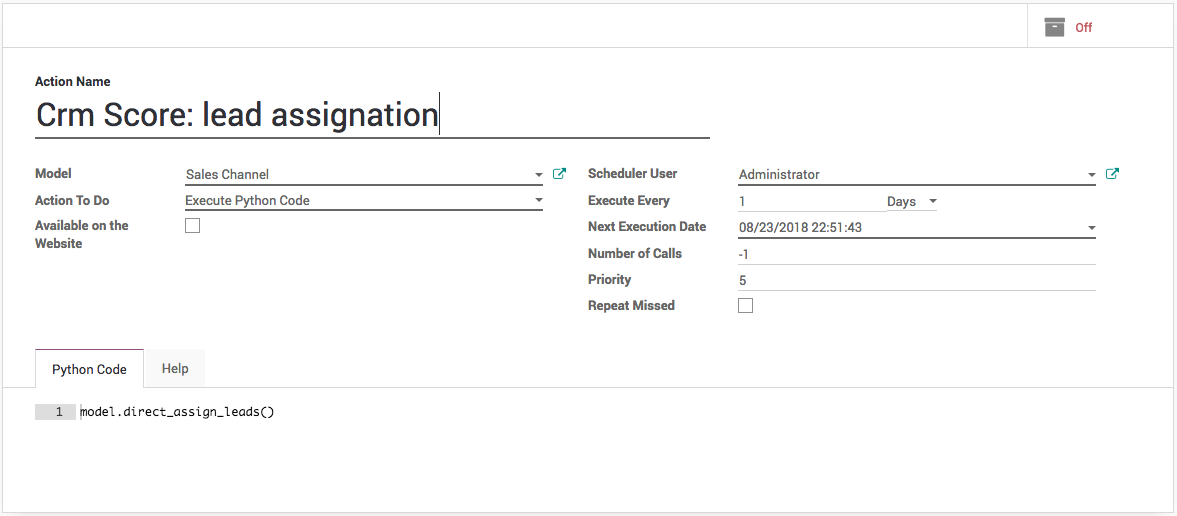The width and height of the screenshot is (1177, 516).
Task: Open the Action To Do dropdown
Action: (x=538, y=201)
